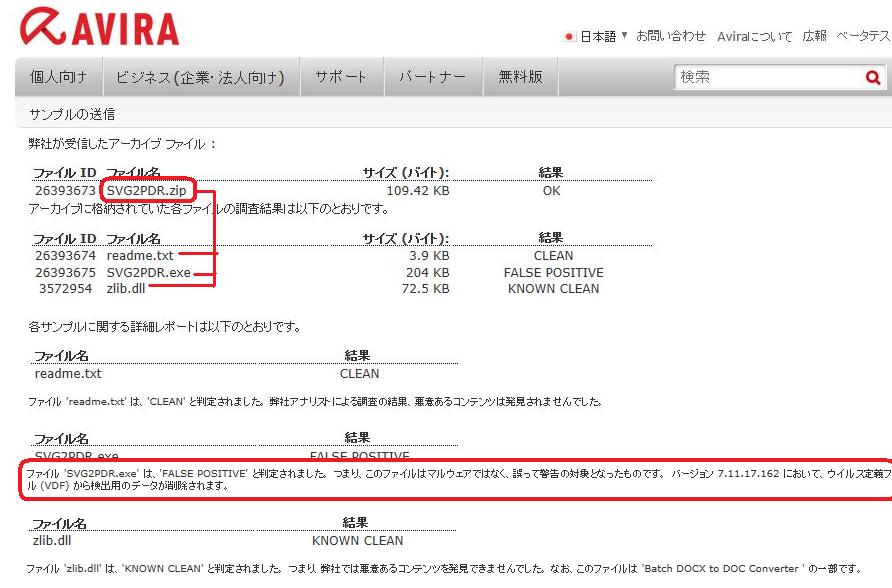Select readme.txt in the archive contents table
892x588 pixels.
click(x=140, y=256)
